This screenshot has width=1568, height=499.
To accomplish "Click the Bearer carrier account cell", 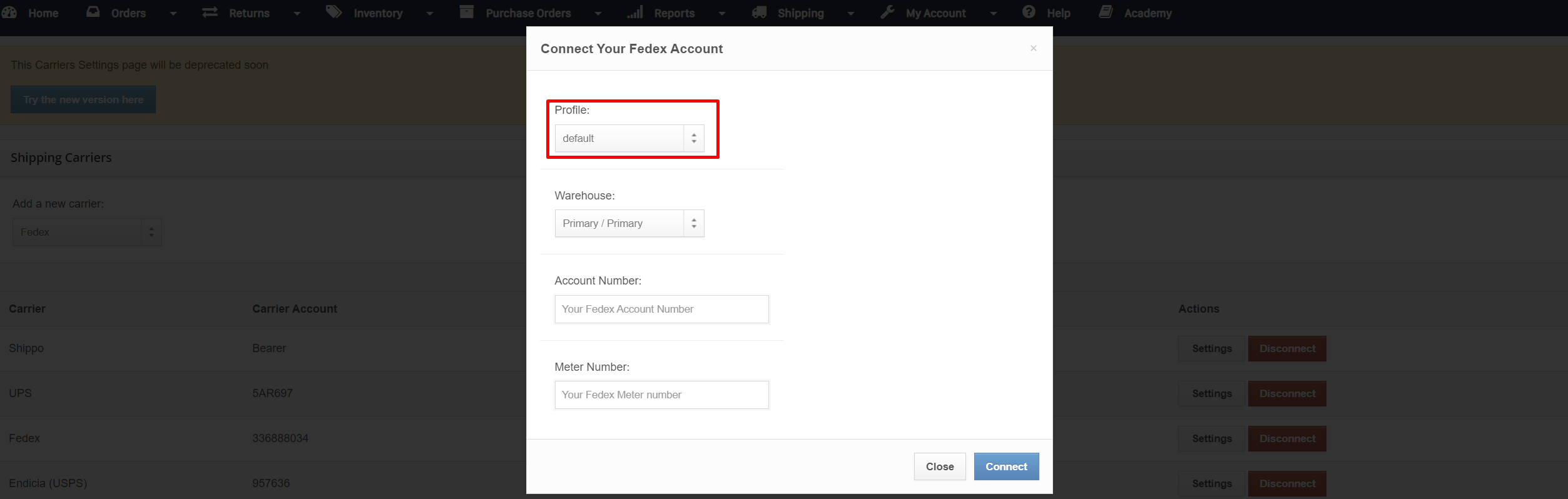I will [x=269, y=348].
